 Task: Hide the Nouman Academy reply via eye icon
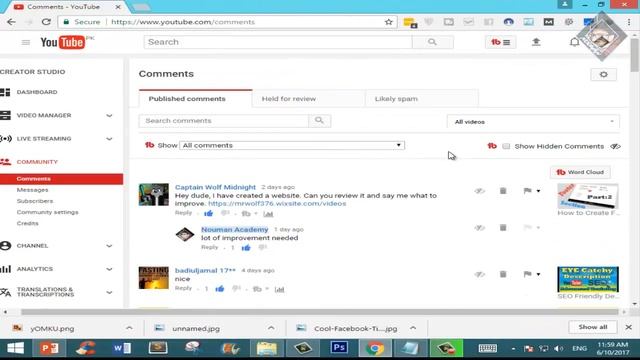[x=479, y=228]
